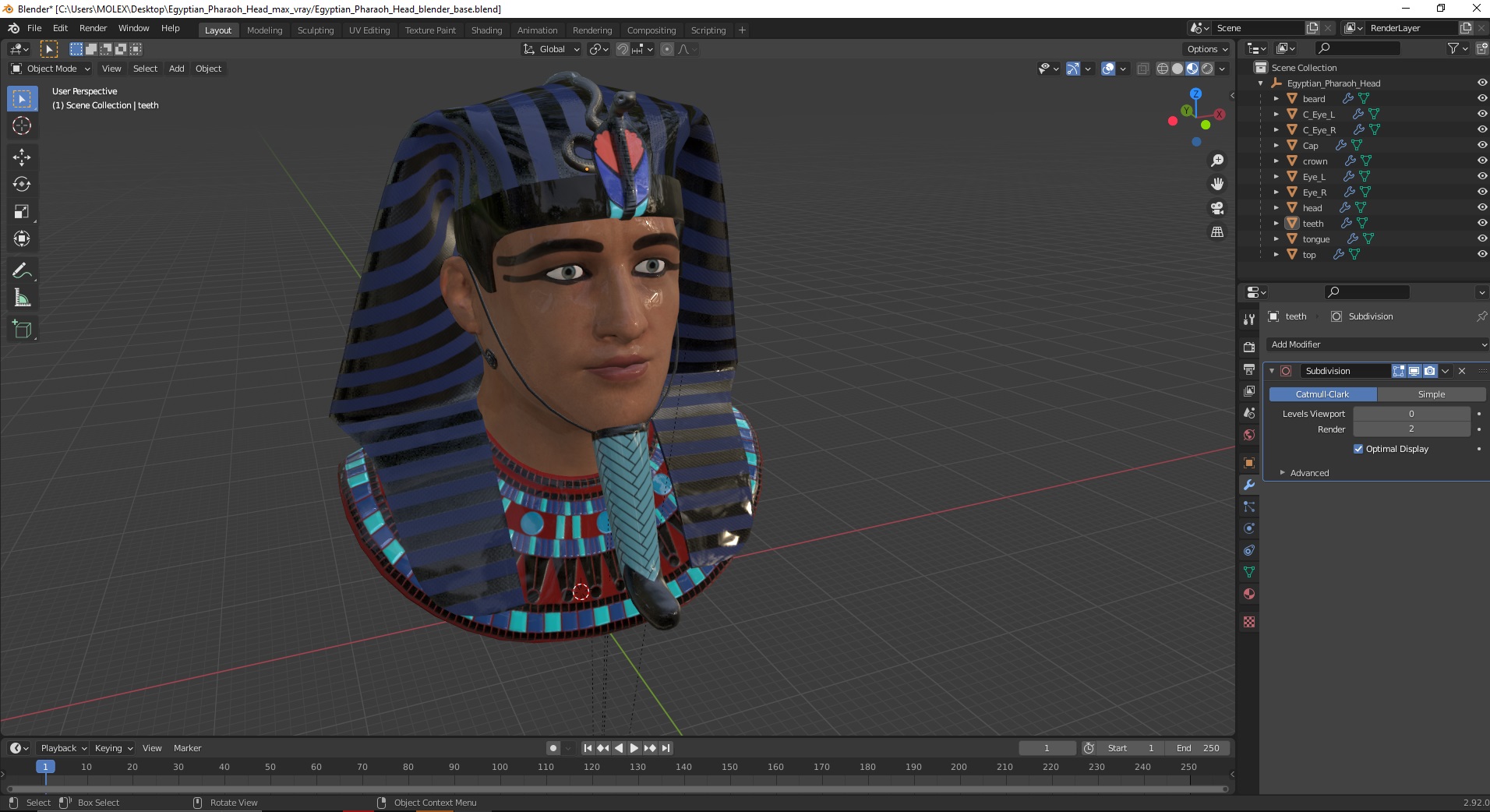Hide the head object in outliner

(x=1481, y=207)
